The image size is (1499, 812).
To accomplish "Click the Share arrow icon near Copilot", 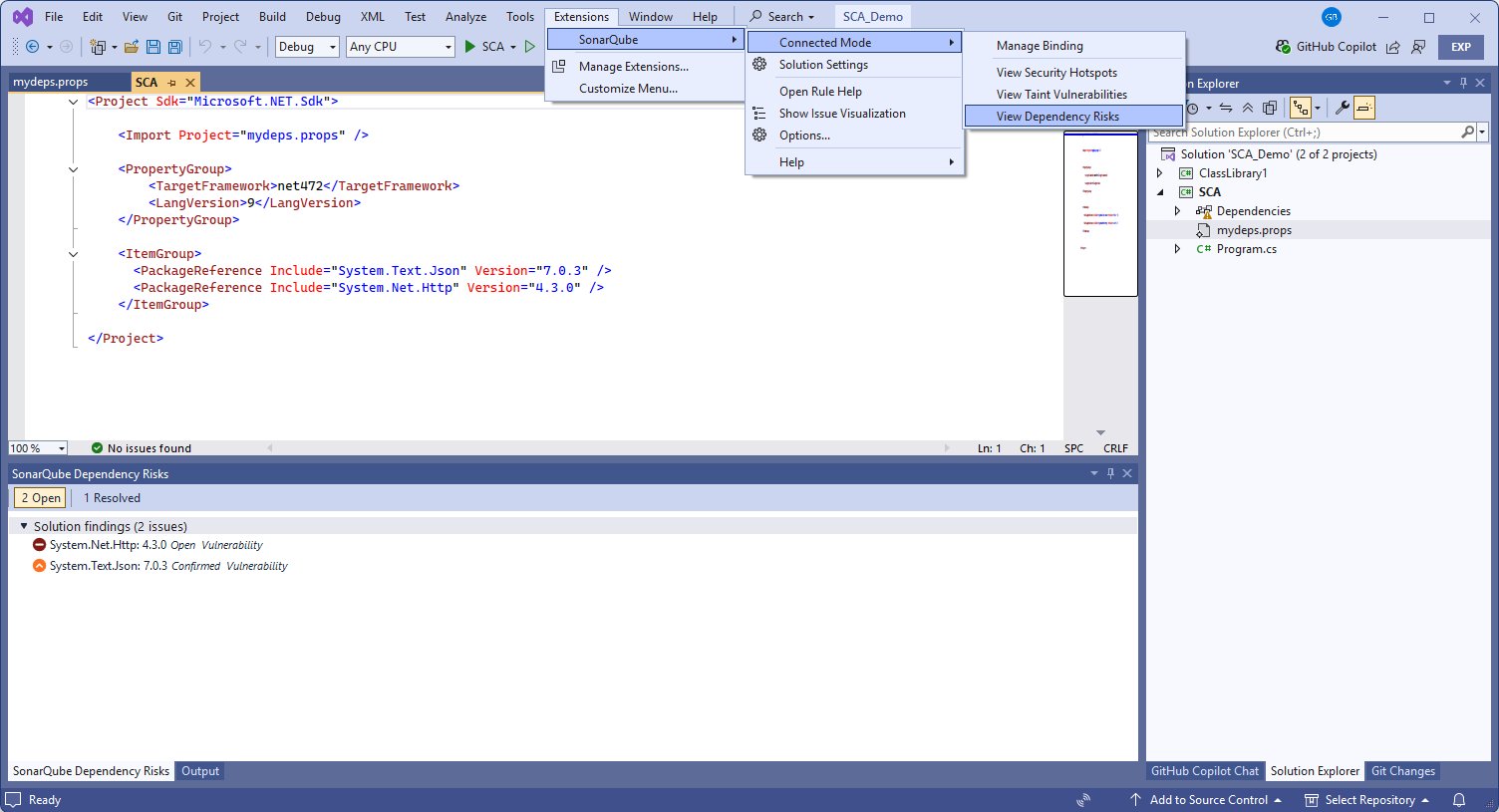I will [x=1393, y=47].
